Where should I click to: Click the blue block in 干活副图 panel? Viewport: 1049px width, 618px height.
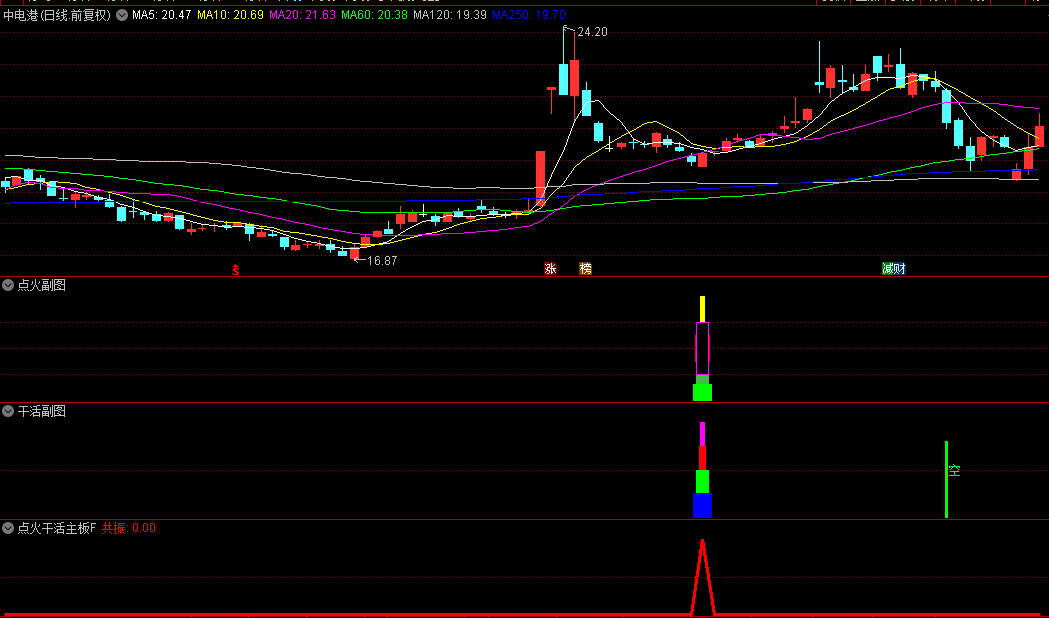[x=702, y=505]
